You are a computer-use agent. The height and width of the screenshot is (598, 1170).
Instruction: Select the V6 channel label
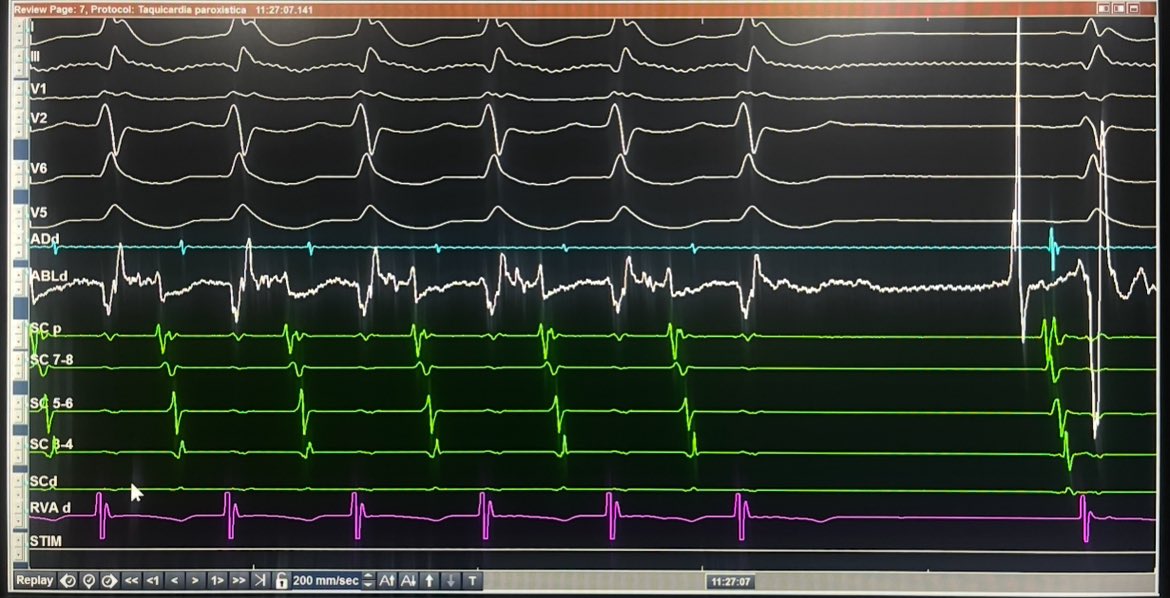coord(38,169)
